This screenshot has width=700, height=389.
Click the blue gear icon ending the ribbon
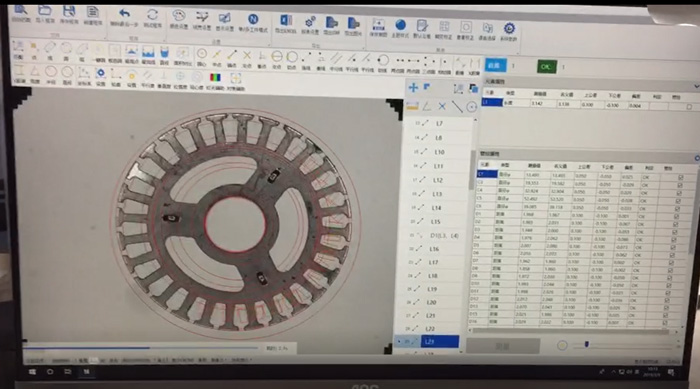coord(509,29)
